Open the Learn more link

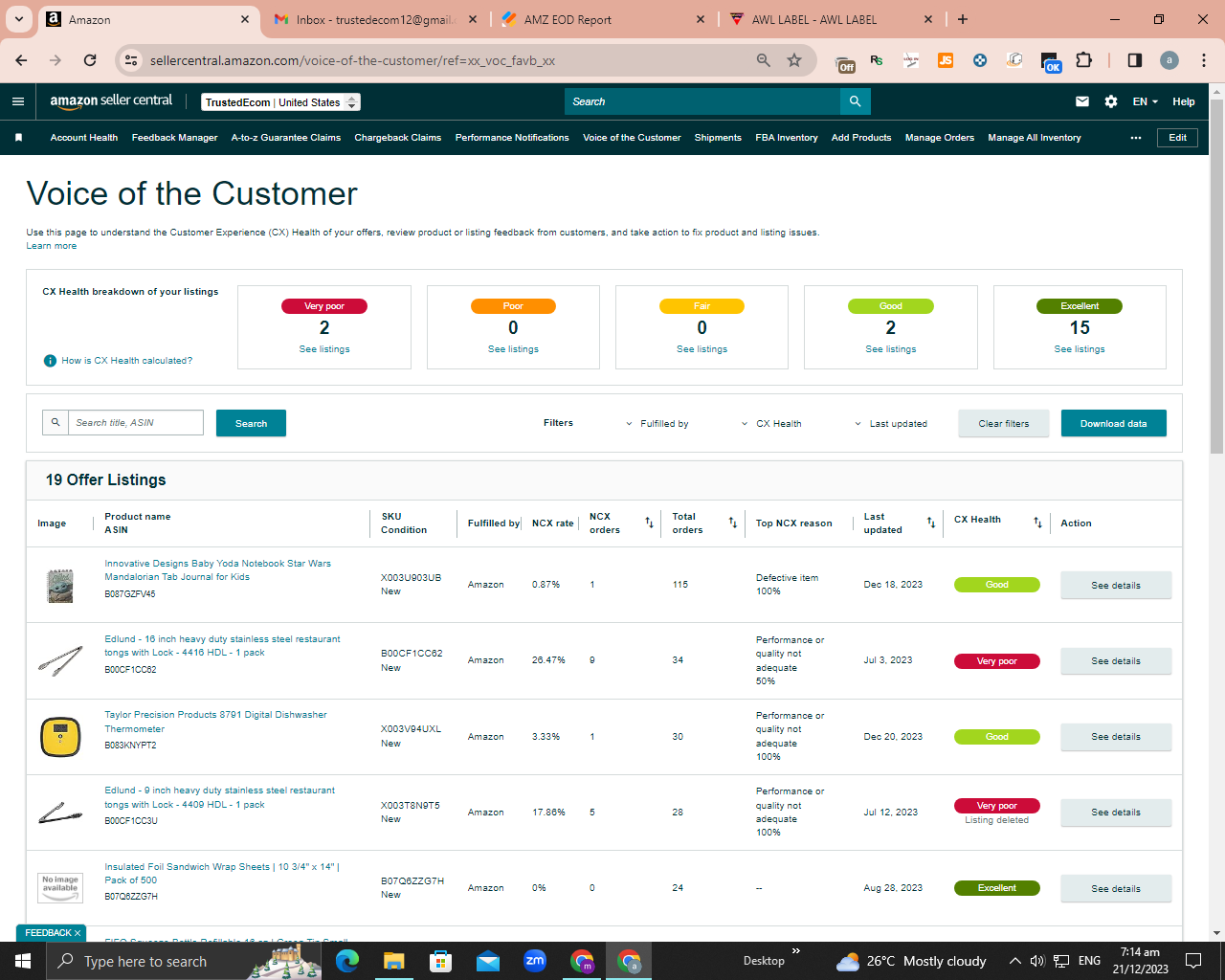(x=52, y=246)
